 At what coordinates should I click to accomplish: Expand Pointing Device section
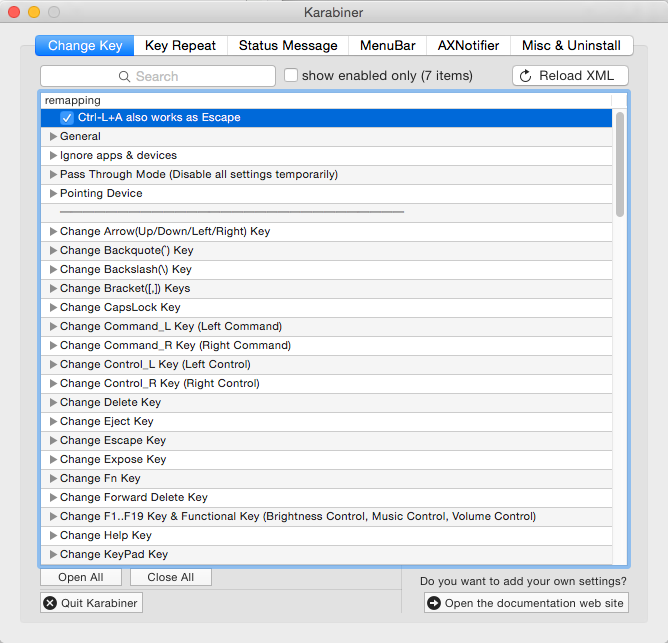tap(53, 193)
